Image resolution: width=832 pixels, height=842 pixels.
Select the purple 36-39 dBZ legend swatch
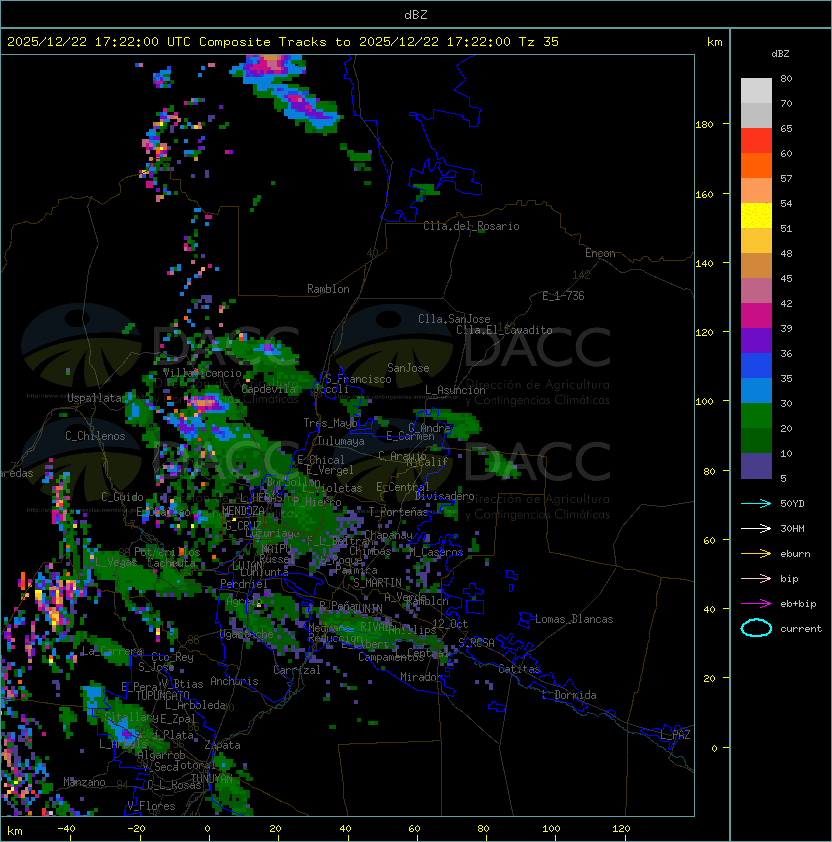[756, 341]
